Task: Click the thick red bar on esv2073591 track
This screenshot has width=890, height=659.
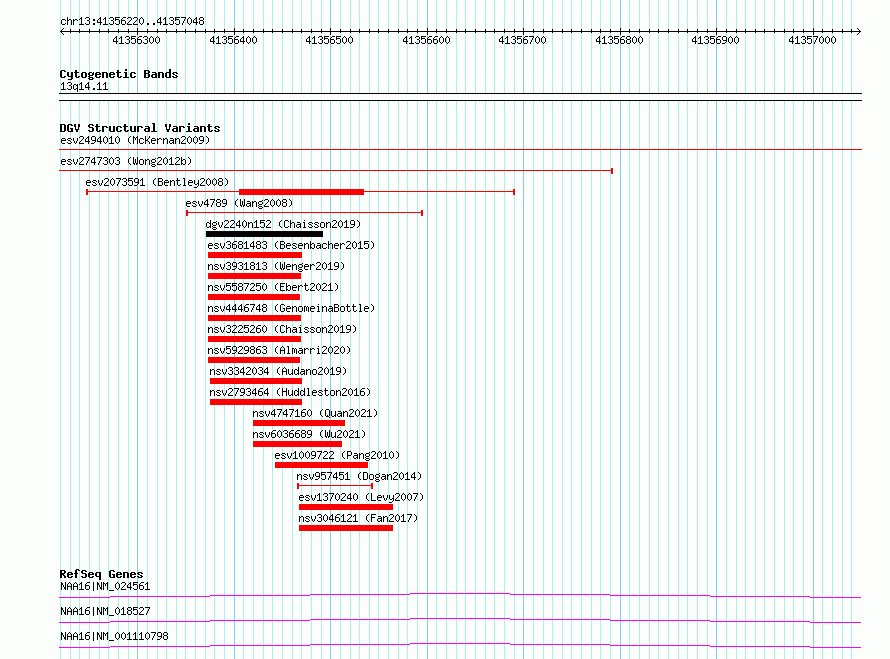Action: pyautogui.click(x=301, y=192)
